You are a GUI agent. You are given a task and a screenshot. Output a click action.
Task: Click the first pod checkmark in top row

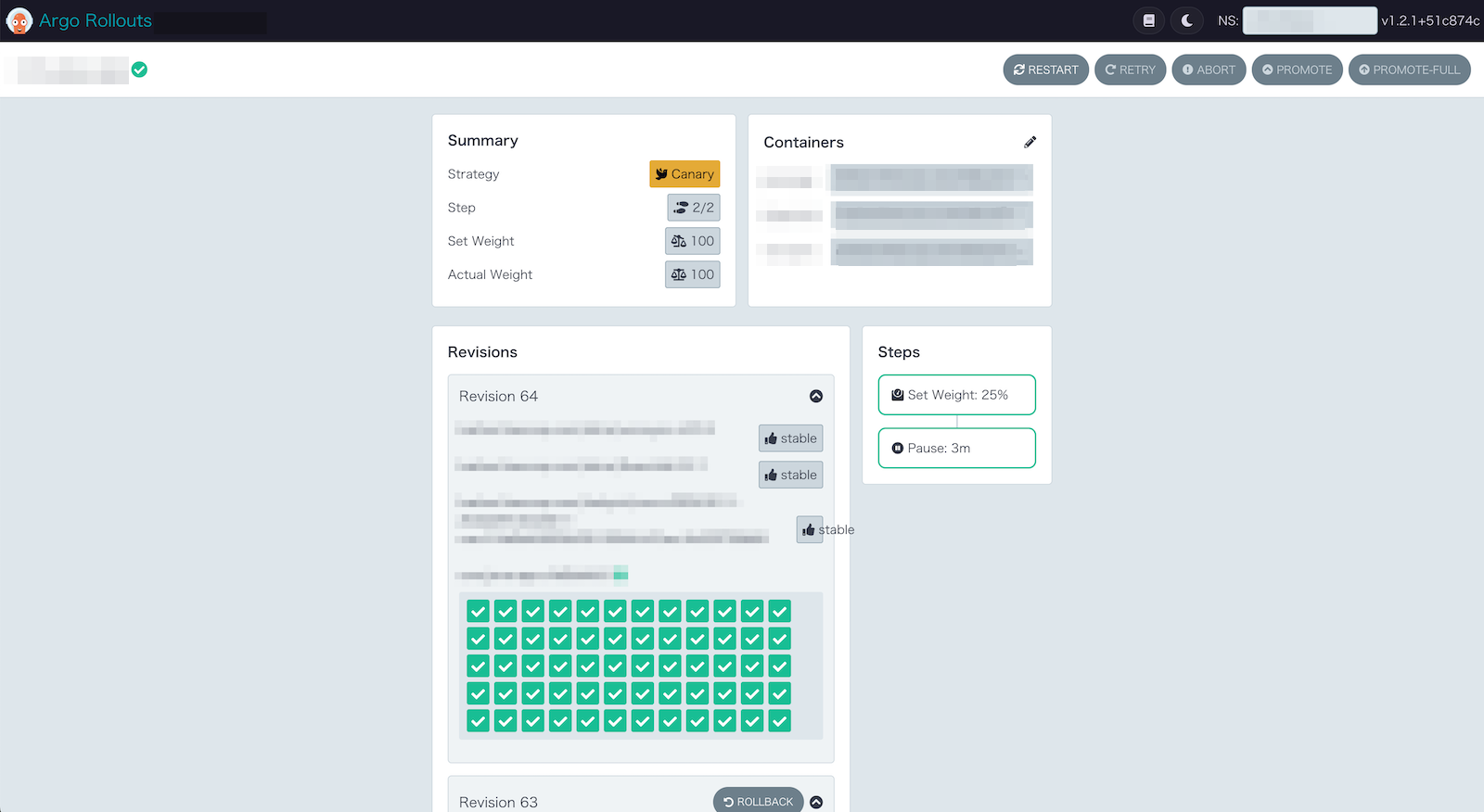478,611
